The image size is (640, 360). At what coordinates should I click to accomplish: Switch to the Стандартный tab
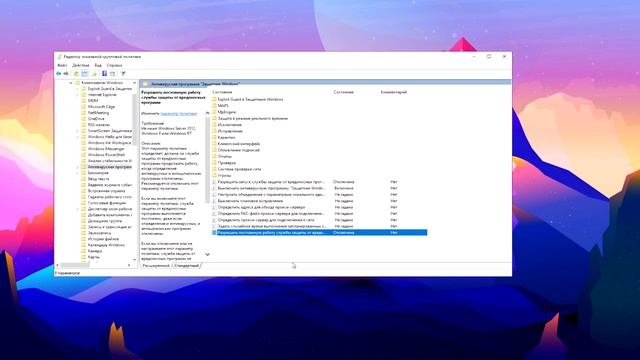pyautogui.click(x=187, y=266)
